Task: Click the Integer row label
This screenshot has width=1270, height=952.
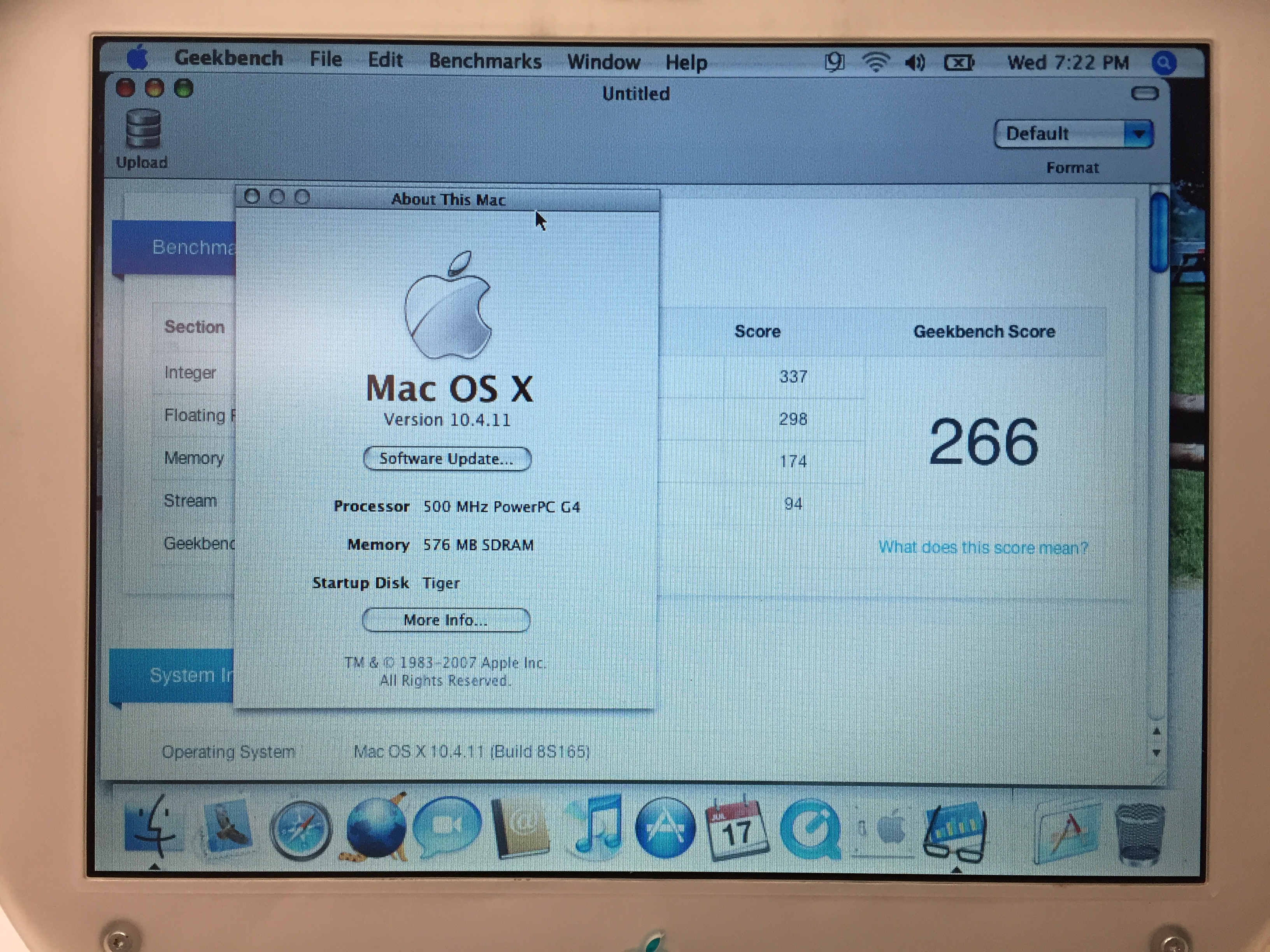Action: pos(190,373)
